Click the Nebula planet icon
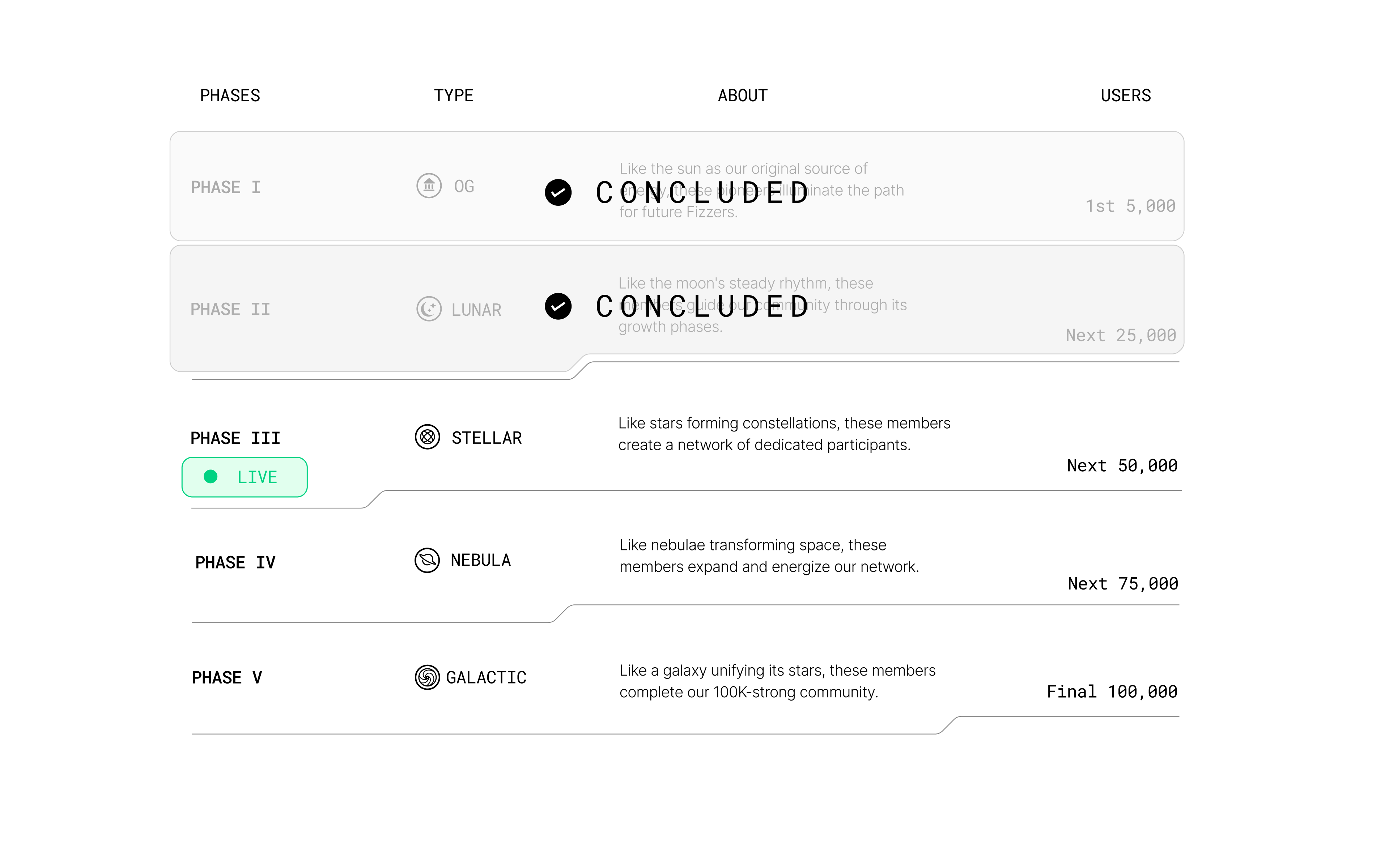The image size is (1389, 868). pyautogui.click(x=427, y=560)
